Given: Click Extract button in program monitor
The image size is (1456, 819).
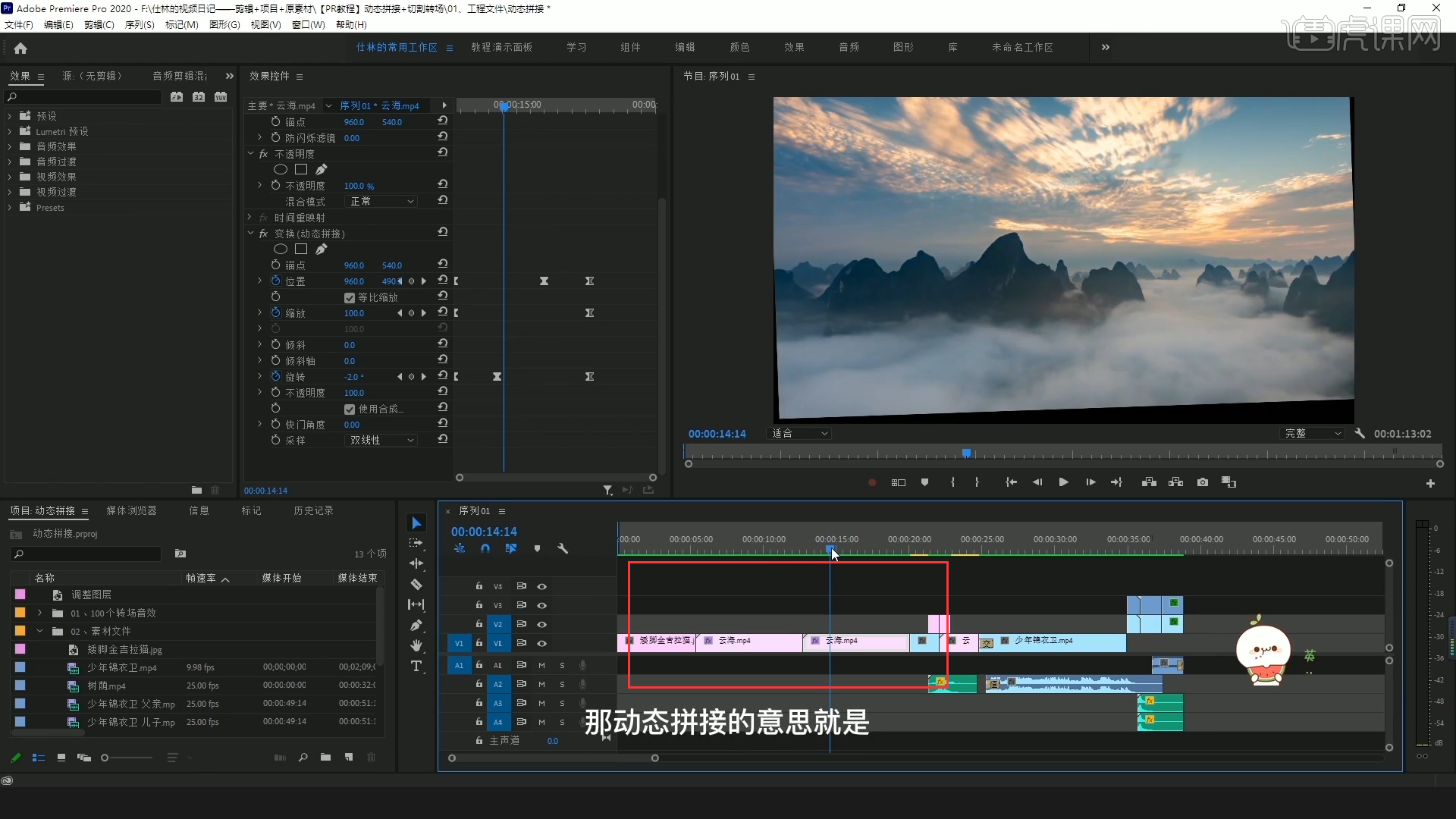Looking at the screenshot, I should point(1176,482).
